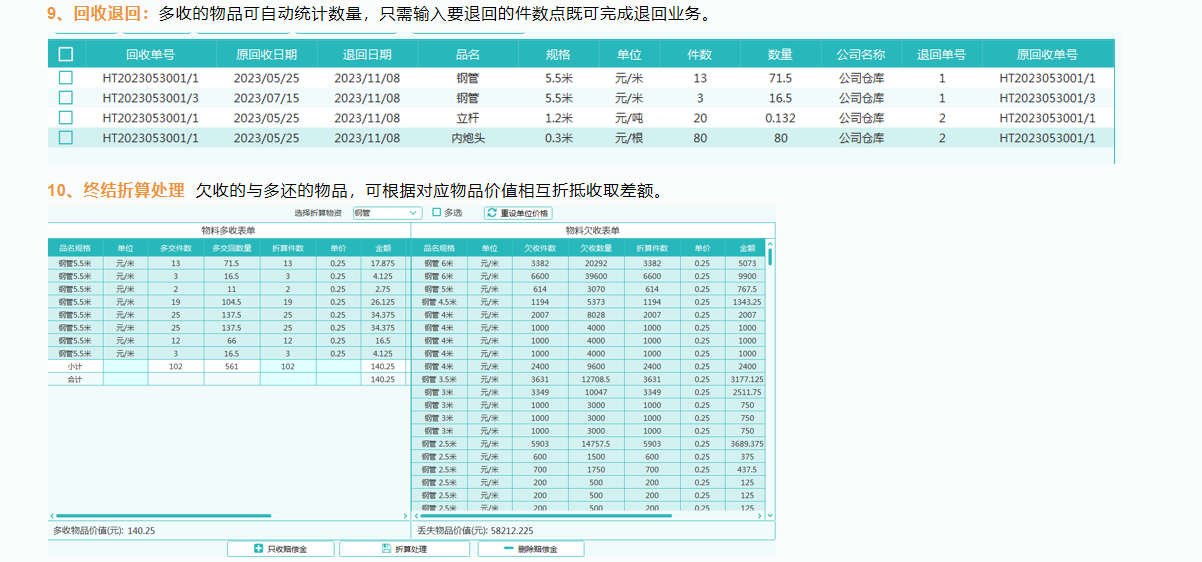Image resolution: width=1202 pixels, height=562 pixels.
Task: Open the 选择折算物资 dropdown showing 钢管
Action: click(386, 213)
